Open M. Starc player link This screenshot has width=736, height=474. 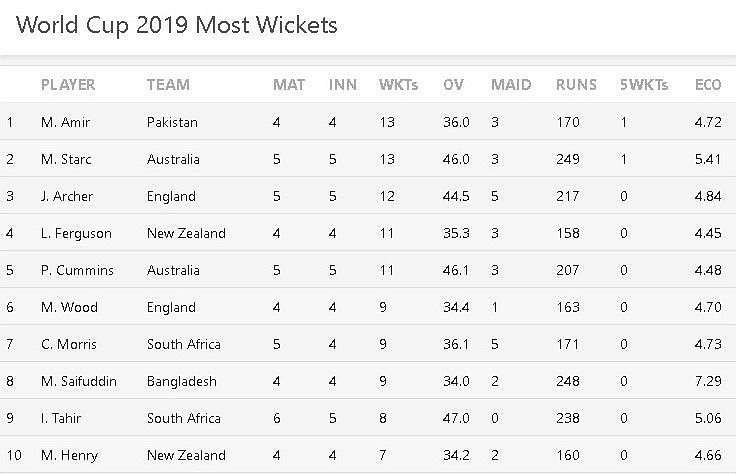66,160
